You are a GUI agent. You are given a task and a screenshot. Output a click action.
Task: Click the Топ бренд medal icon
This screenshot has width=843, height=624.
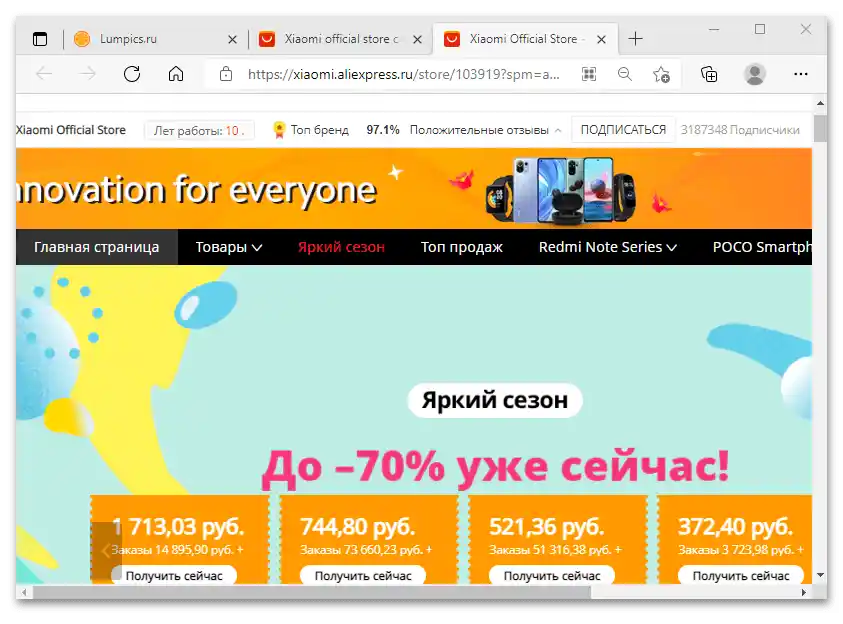click(279, 130)
